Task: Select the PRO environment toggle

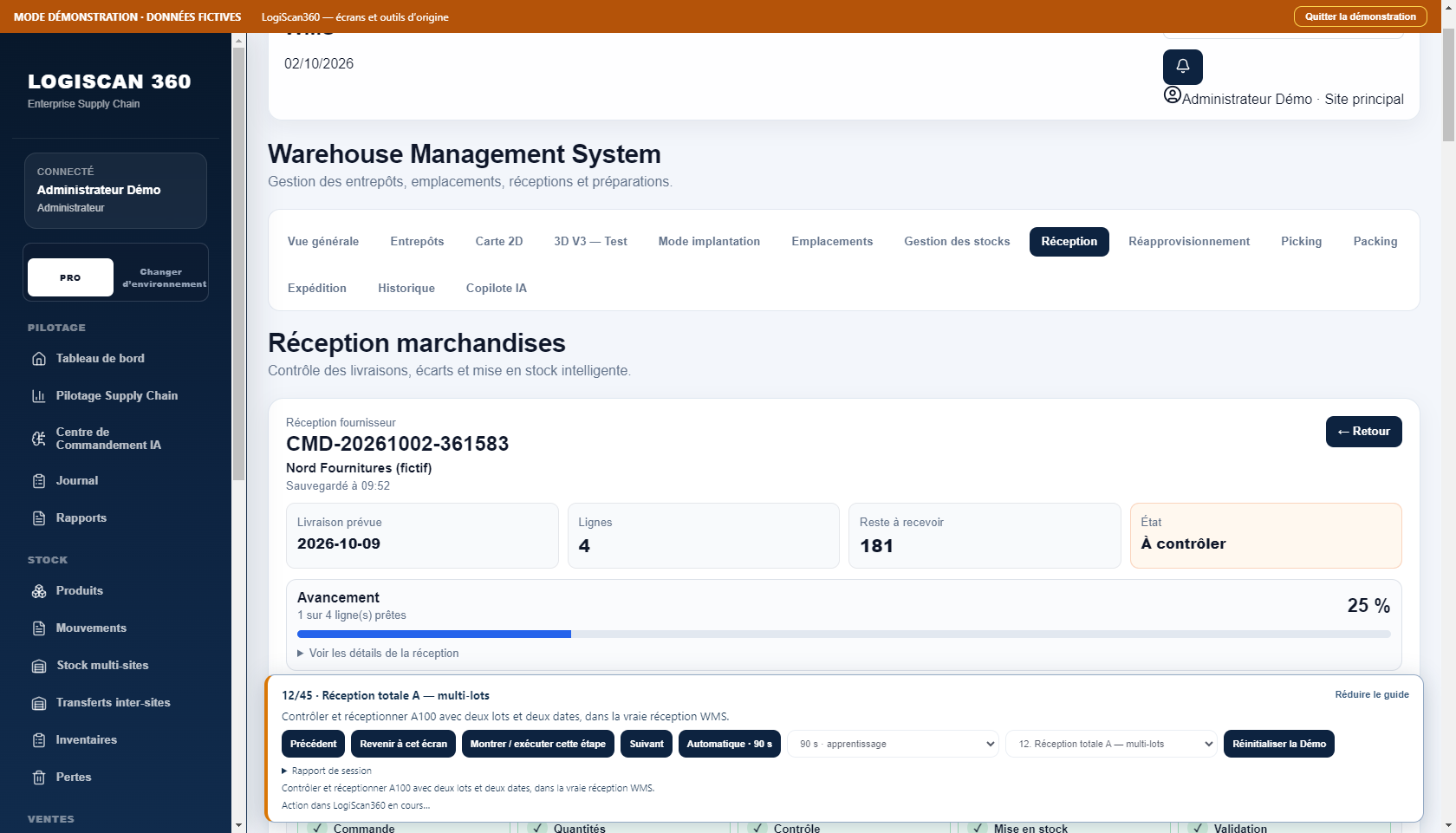Action: (70, 277)
